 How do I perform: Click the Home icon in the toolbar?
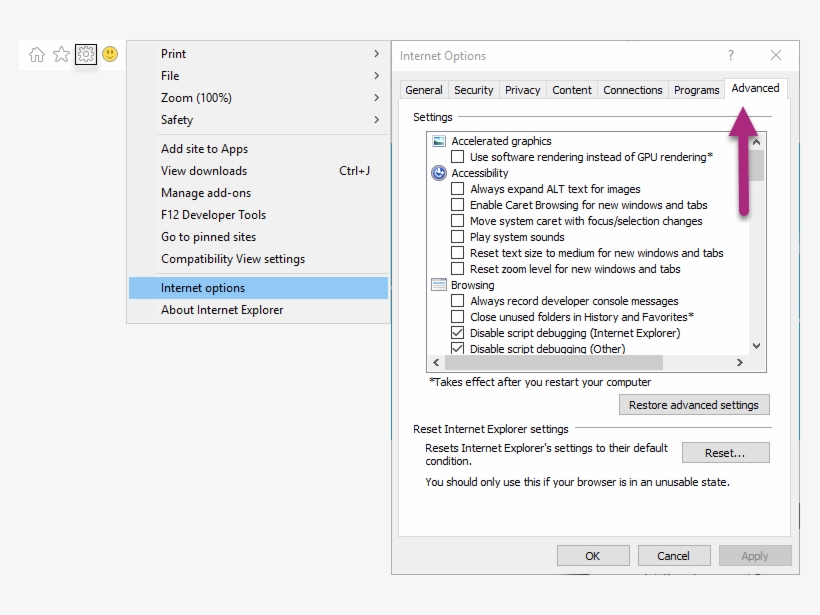point(37,54)
